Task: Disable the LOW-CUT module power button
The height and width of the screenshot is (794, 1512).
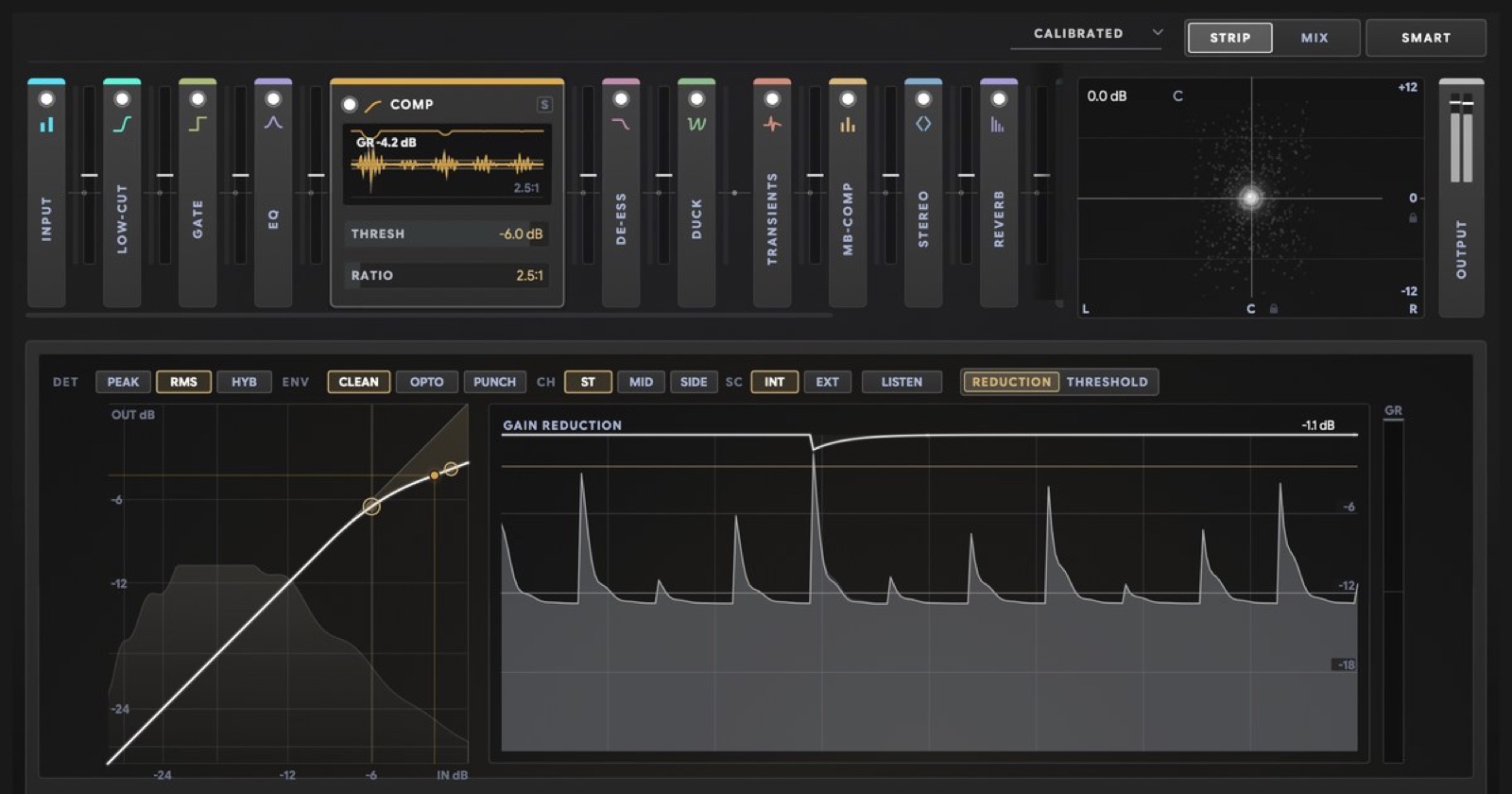Action: [122, 99]
